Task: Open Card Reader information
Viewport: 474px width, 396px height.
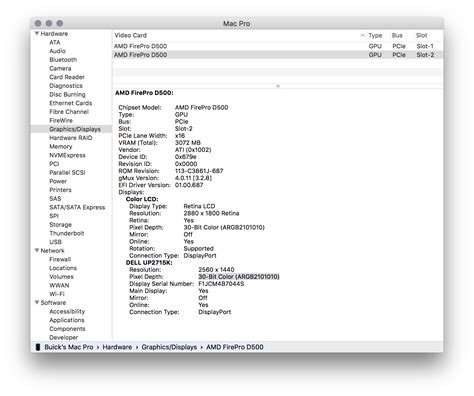Action: [x=67, y=77]
